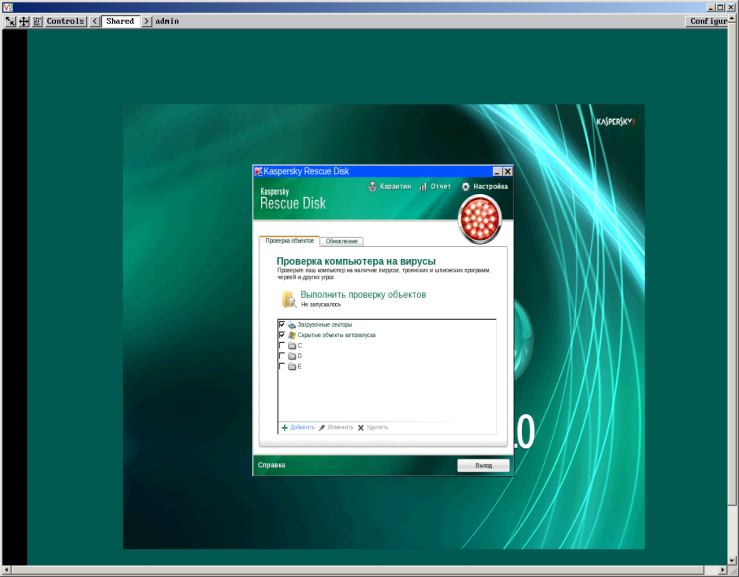Click the Ctrl-Alt-Del keys icon
739x577 pixels.
37,21
